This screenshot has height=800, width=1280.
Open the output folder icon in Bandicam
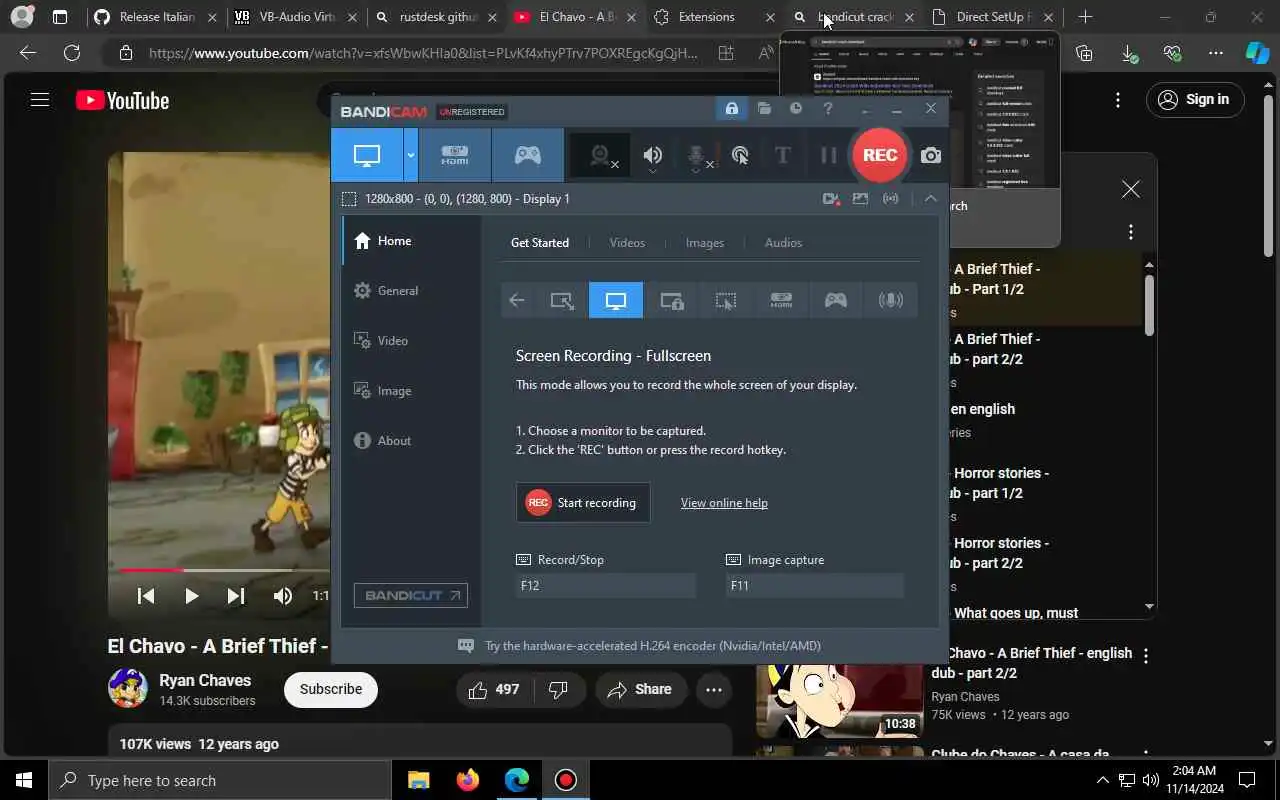(764, 109)
